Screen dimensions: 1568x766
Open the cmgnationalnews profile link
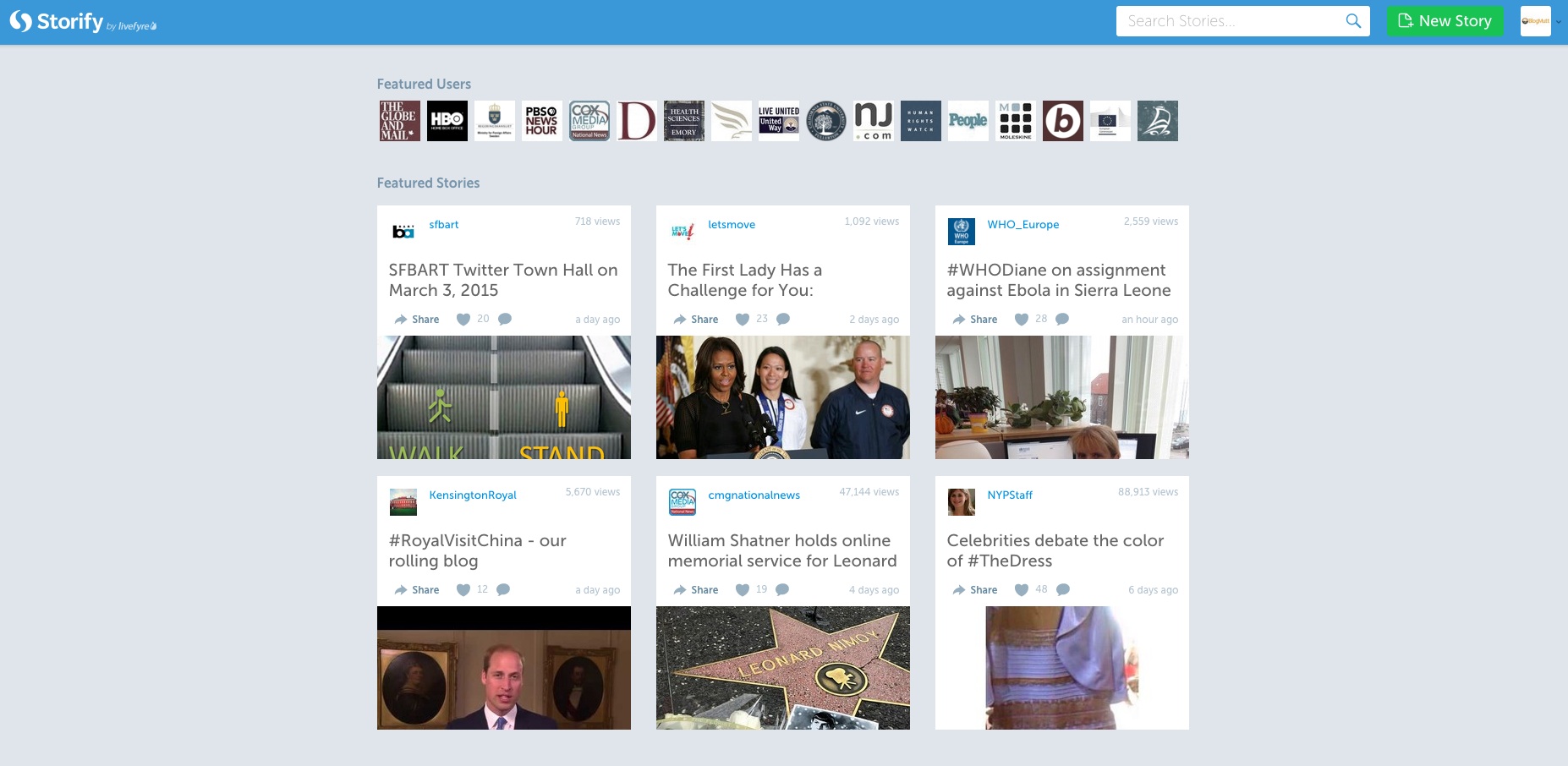[754, 495]
